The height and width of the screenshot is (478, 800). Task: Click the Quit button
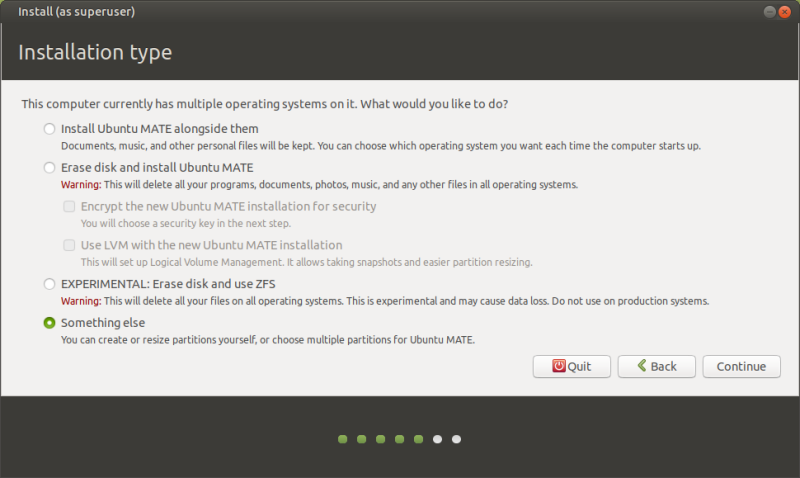coord(571,366)
